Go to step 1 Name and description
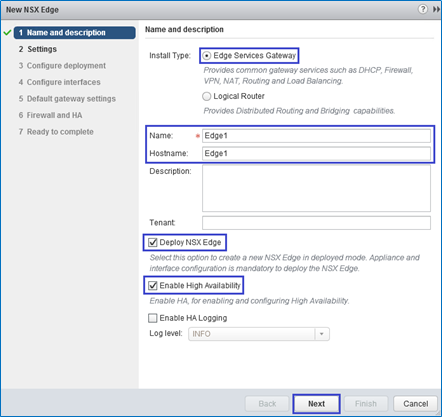This screenshot has width=442, height=417. click(75, 33)
